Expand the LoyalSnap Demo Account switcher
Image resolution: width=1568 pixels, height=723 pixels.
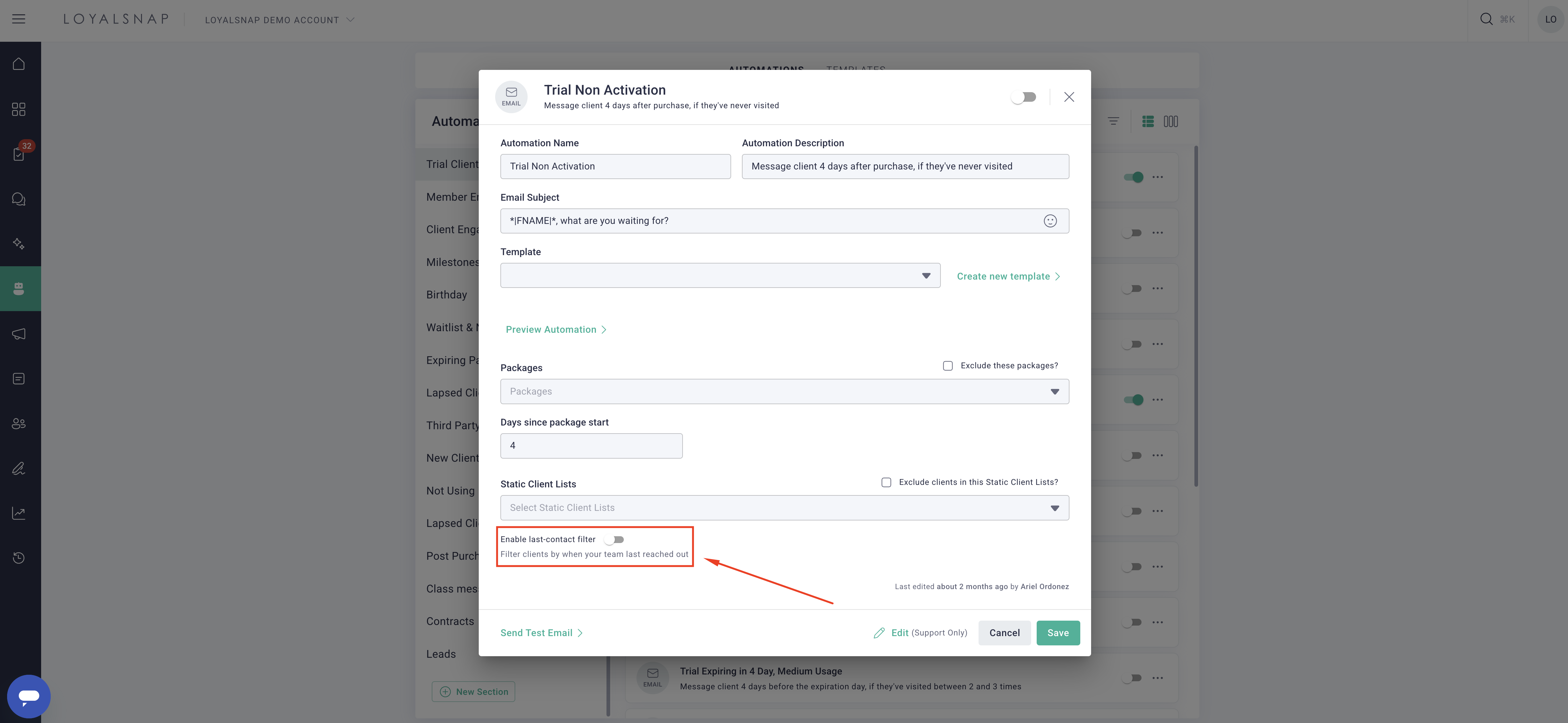[279, 19]
